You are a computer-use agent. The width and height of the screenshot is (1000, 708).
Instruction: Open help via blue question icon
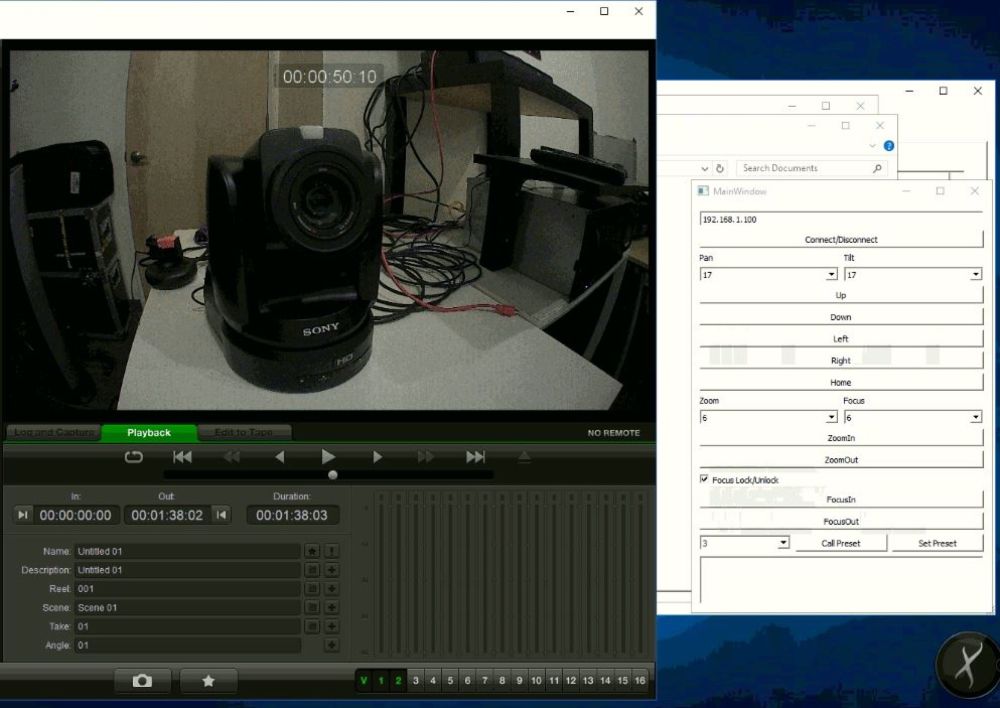coord(888,146)
